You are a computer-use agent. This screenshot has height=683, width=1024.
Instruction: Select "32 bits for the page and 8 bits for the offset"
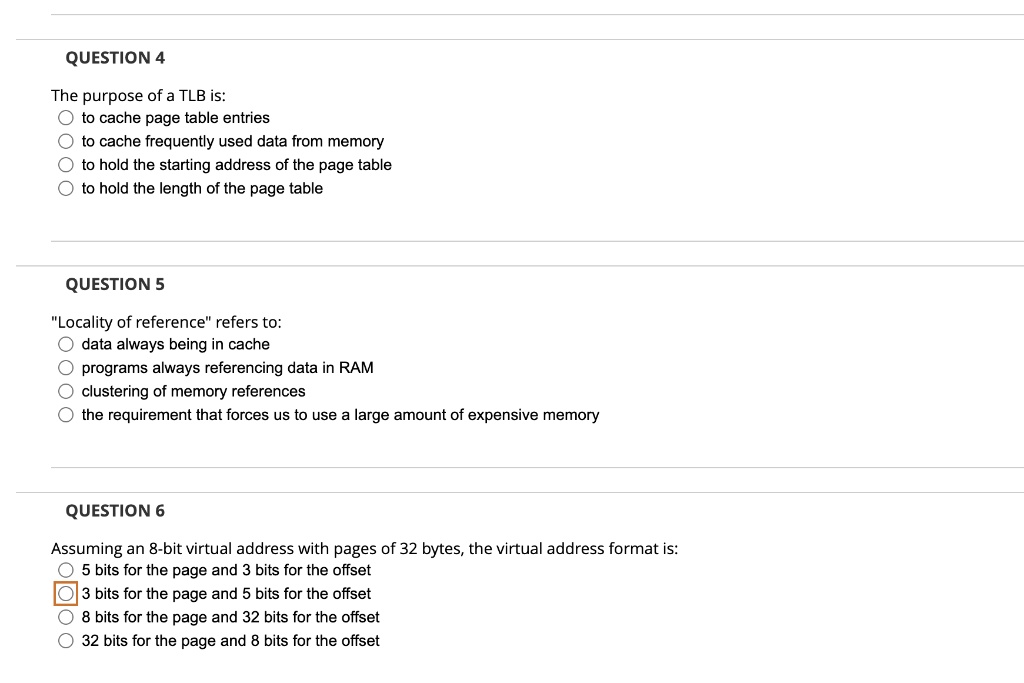pos(65,641)
